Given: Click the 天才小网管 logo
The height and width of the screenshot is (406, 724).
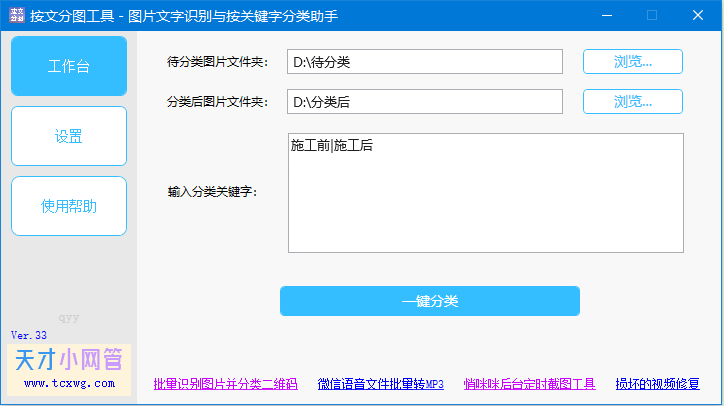Looking at the screenshot, I should pyautogui.click(x=68, y=359).
